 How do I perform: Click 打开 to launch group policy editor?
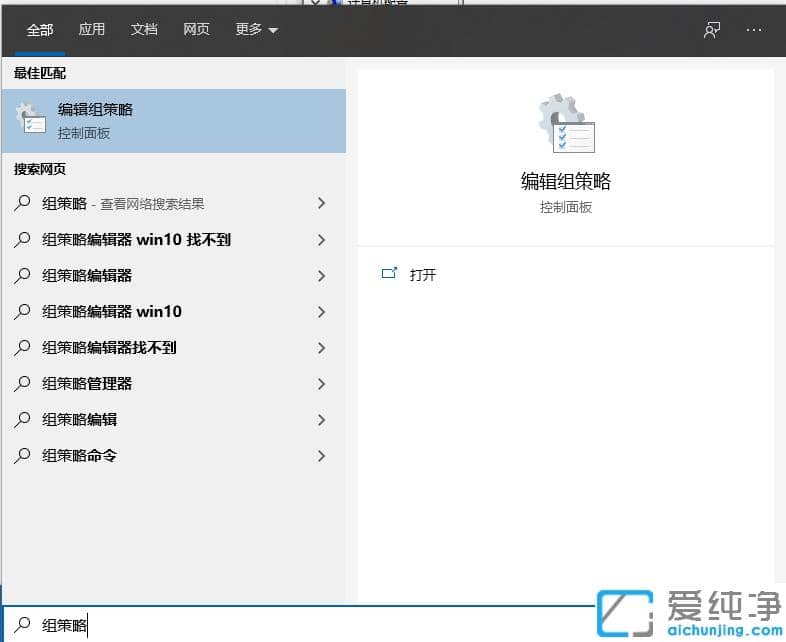[x=423, y=275]
